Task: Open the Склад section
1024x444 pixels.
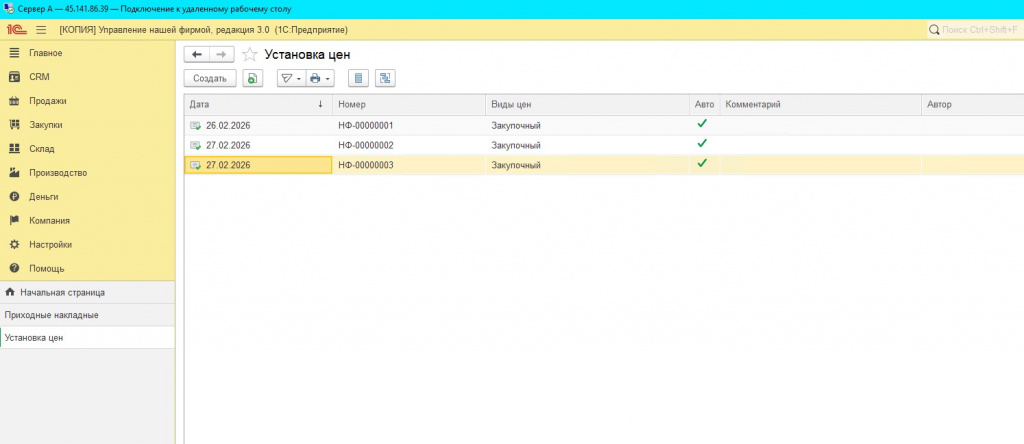Action: [x=88, y=149]
